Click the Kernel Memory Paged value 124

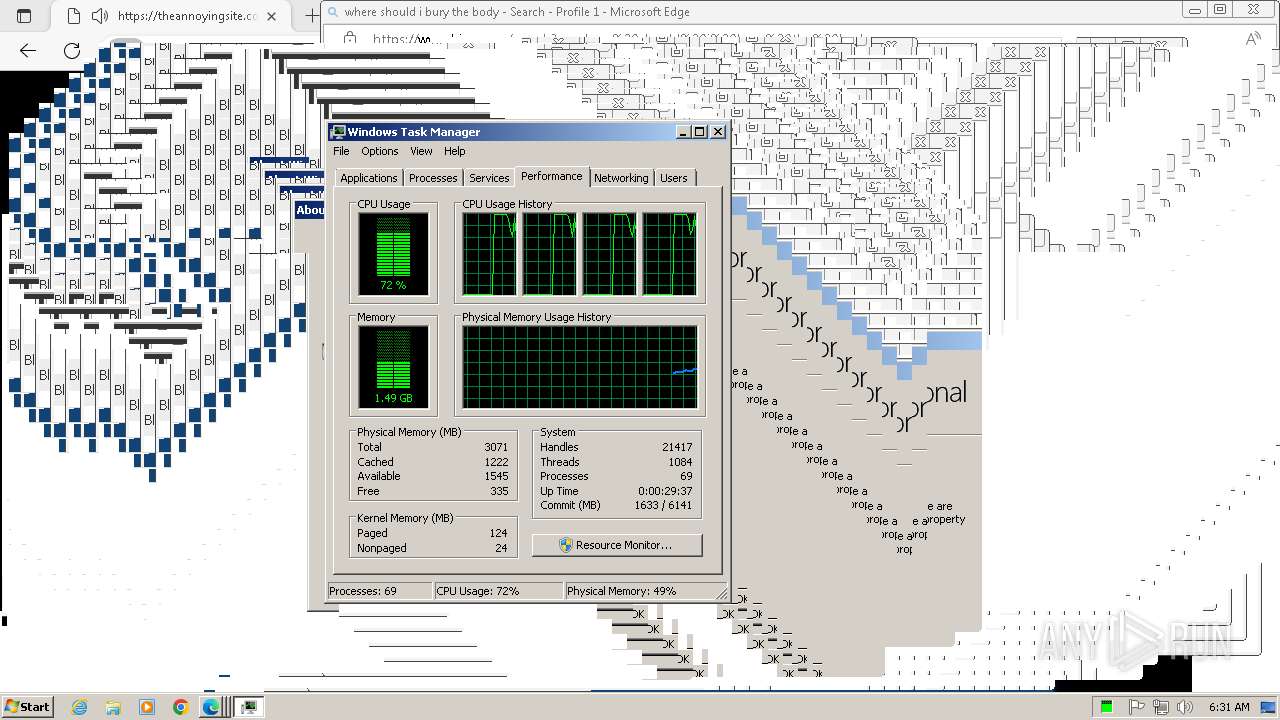498,533
